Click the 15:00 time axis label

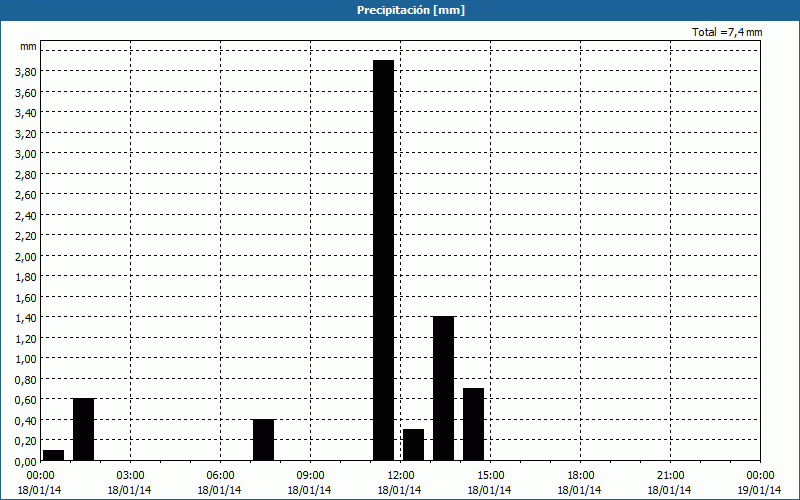pyautogui.click(x=490, y=476)
